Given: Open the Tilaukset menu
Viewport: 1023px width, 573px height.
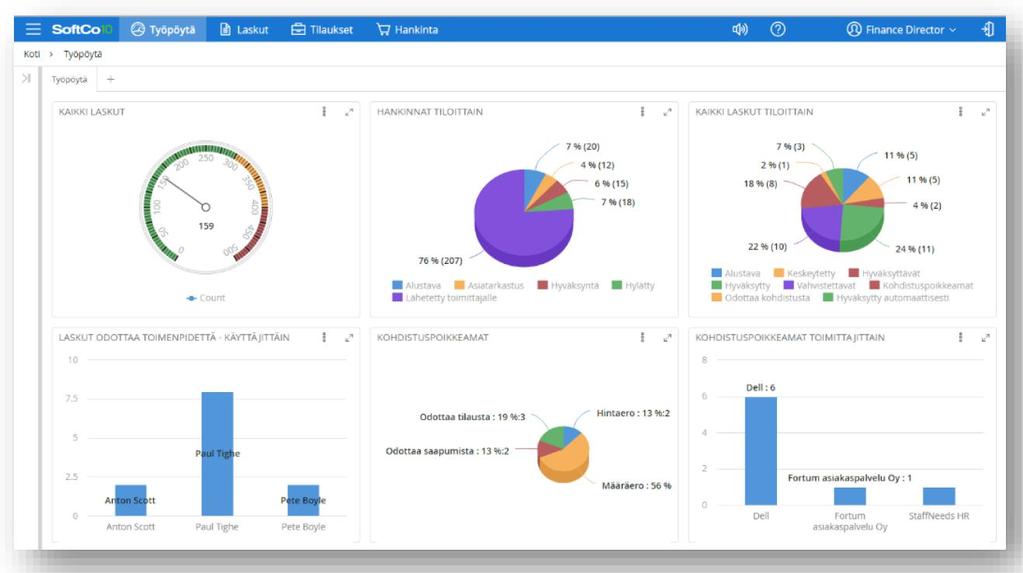Looking at the screenshot, I should point(322,29).
